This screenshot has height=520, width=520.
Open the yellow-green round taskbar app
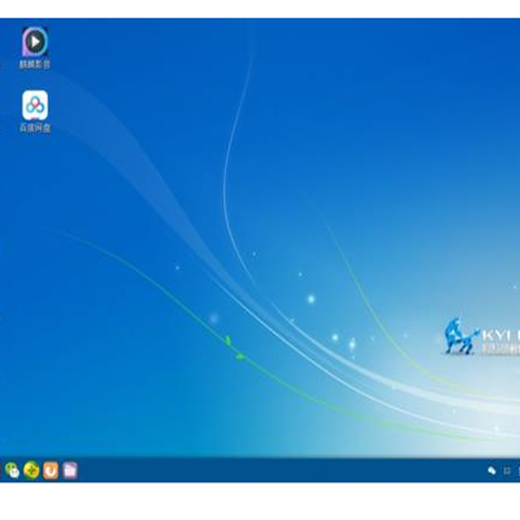(x=31, y=470)
